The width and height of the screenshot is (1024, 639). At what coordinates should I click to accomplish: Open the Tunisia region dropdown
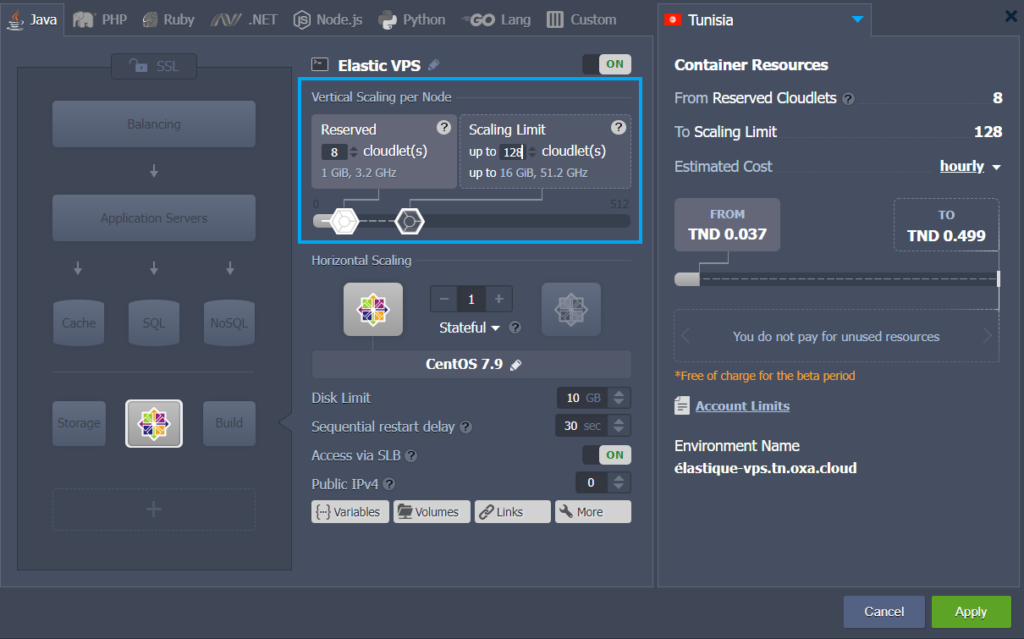pyautogui.click(x=856, y=20)
